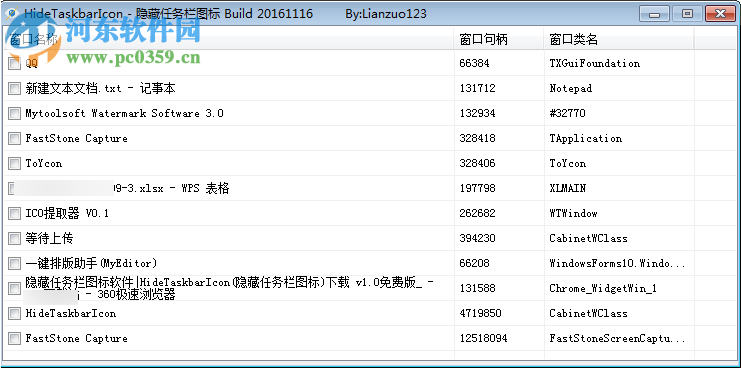The width and height of the screenshot is (741, 368).
Task: Click the Notepad class name cell
Action: [x=570, y=88]
